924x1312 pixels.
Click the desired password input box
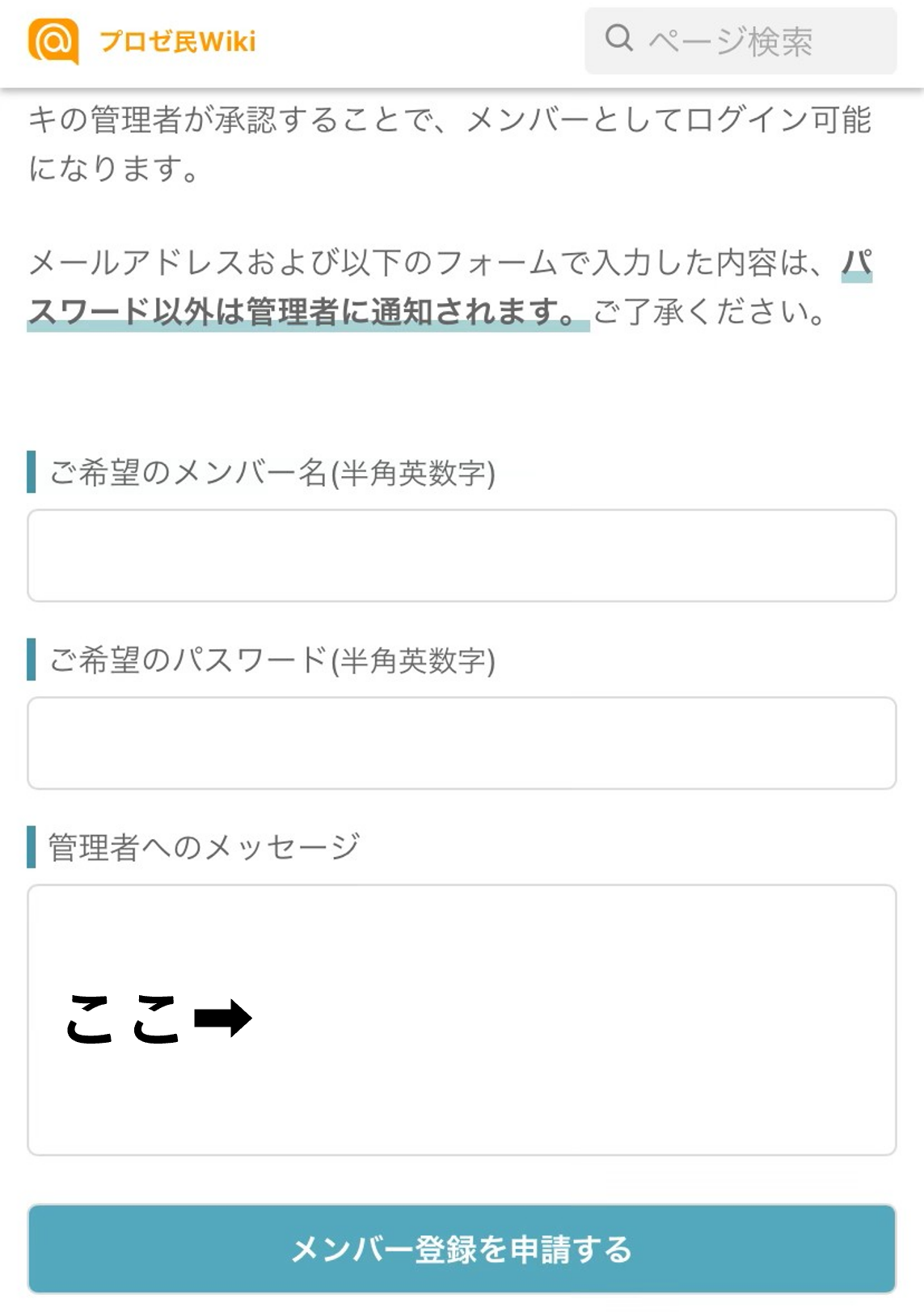(462, 743)
